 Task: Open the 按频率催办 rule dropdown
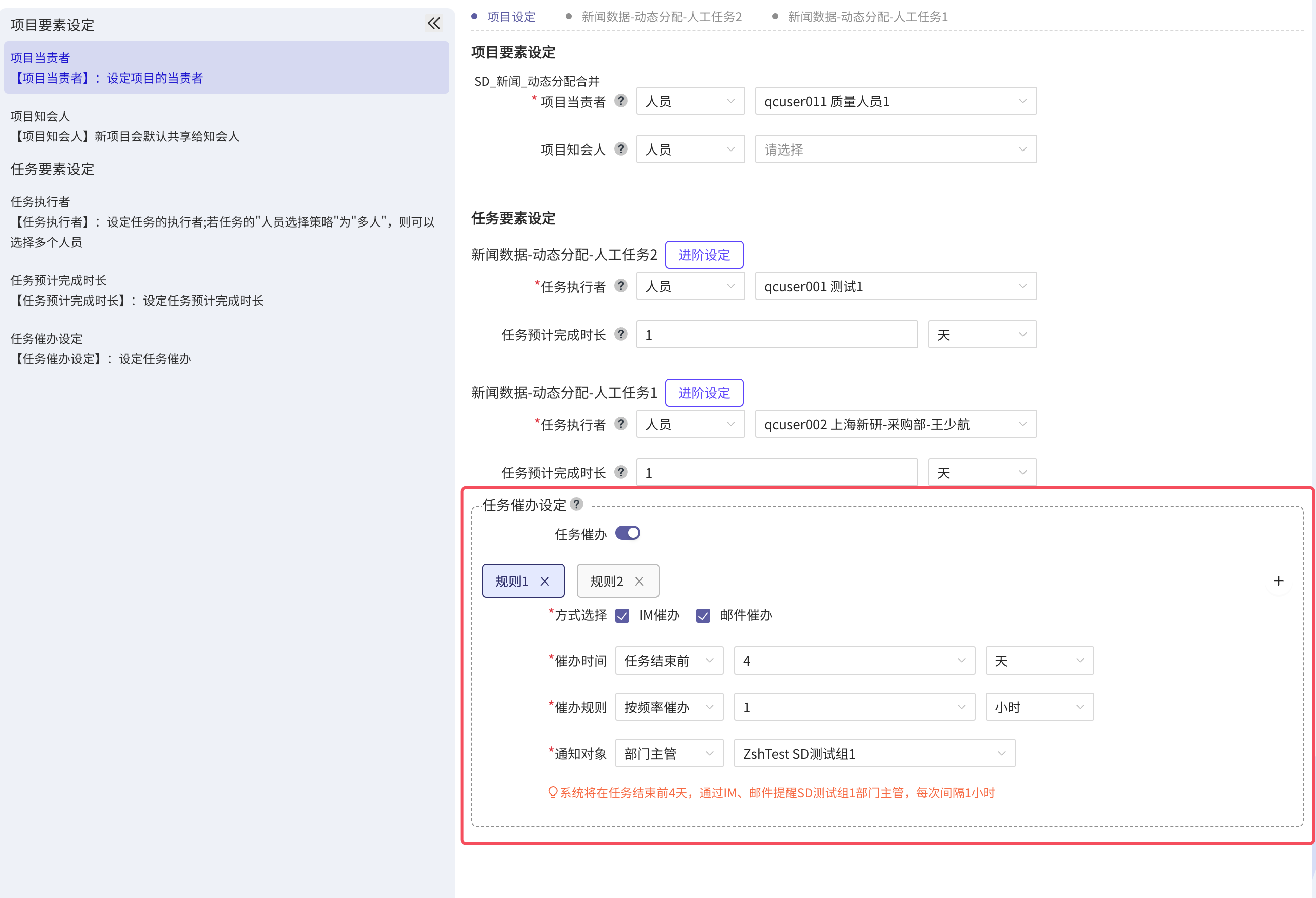[x=669, y=707]
